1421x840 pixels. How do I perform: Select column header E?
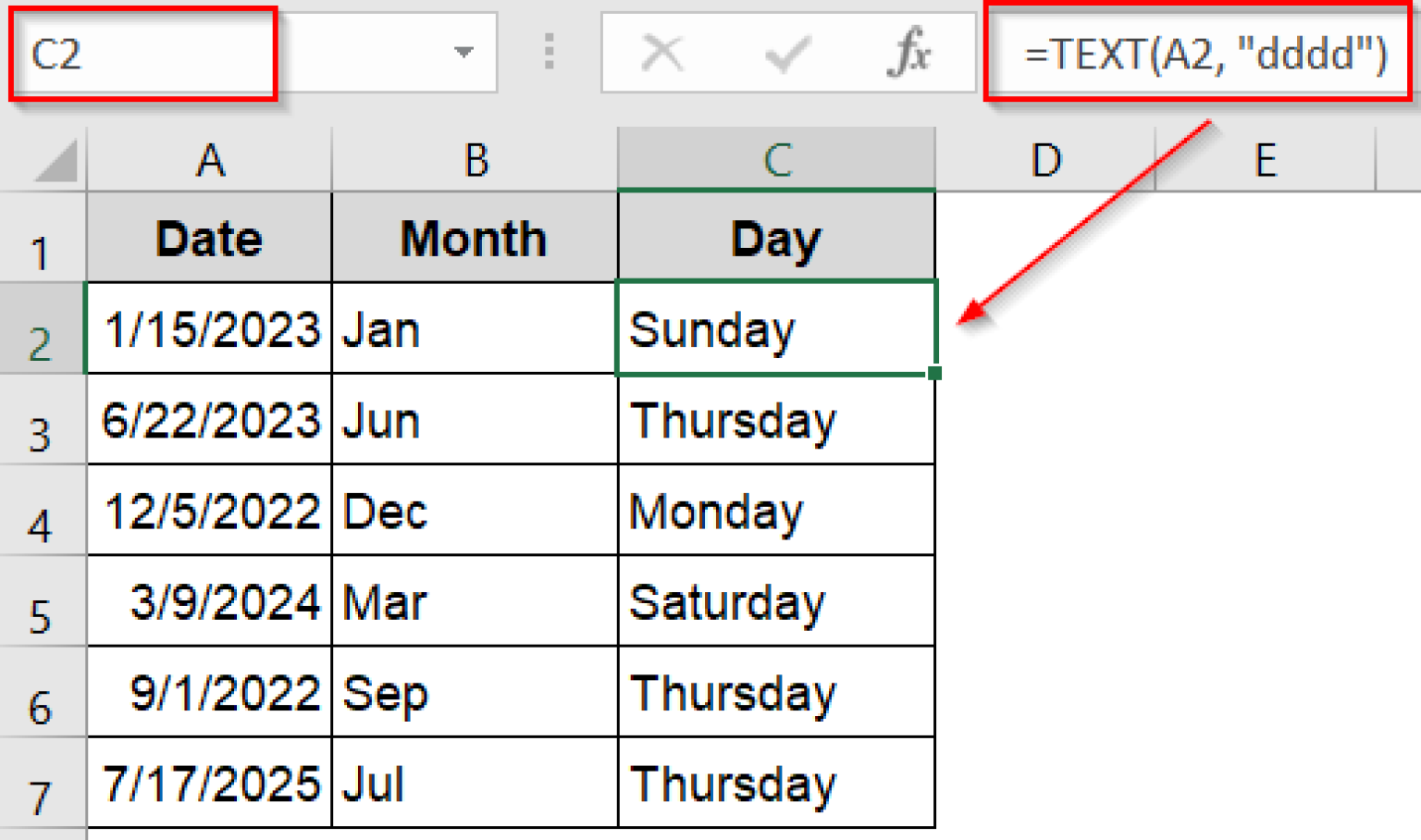(1266, 159)
